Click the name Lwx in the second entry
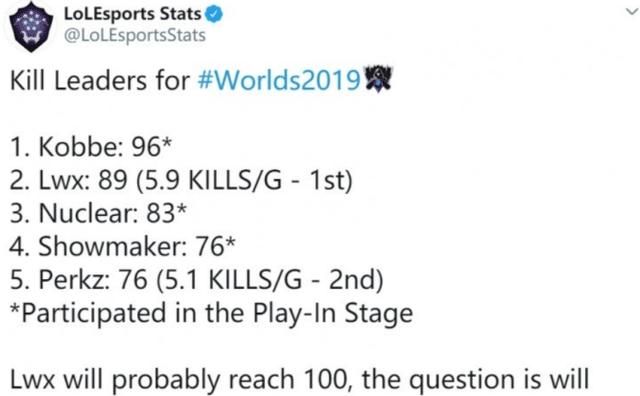Screen dimensions: 640x396 [x=64, y=180]
